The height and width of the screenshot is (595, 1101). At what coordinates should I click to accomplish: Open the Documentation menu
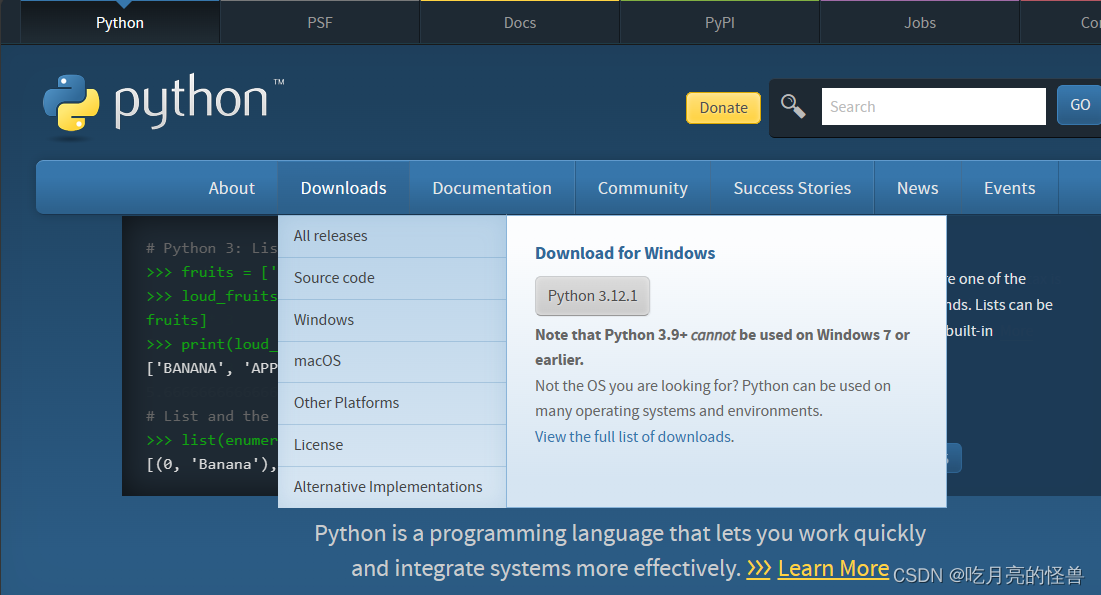(491, 187)
